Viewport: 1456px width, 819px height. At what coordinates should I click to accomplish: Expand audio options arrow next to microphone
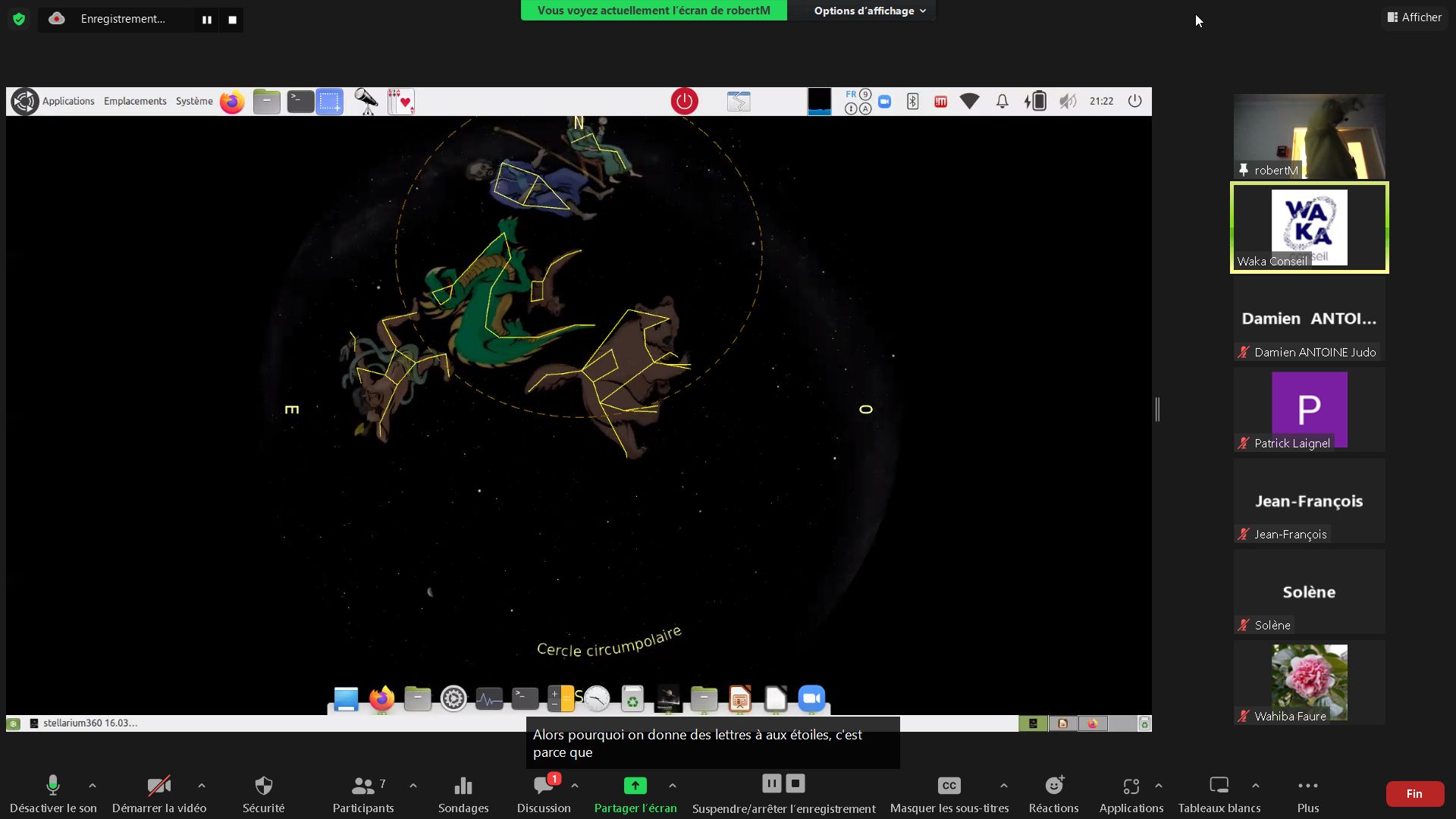[x=93, y=786]
